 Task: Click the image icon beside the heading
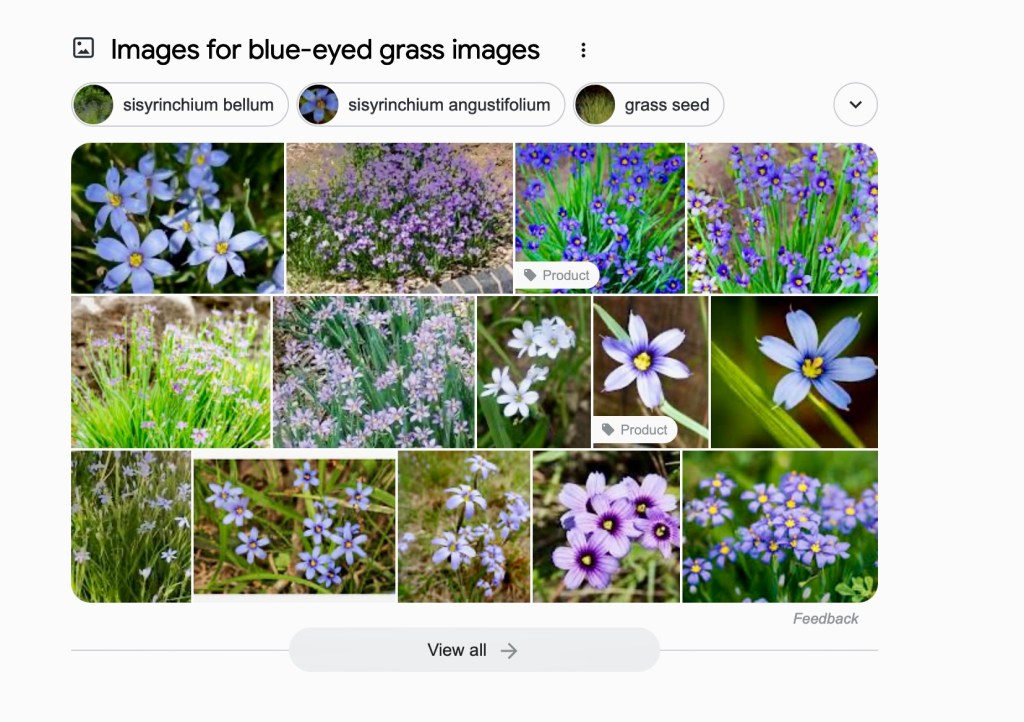point(84,48)
